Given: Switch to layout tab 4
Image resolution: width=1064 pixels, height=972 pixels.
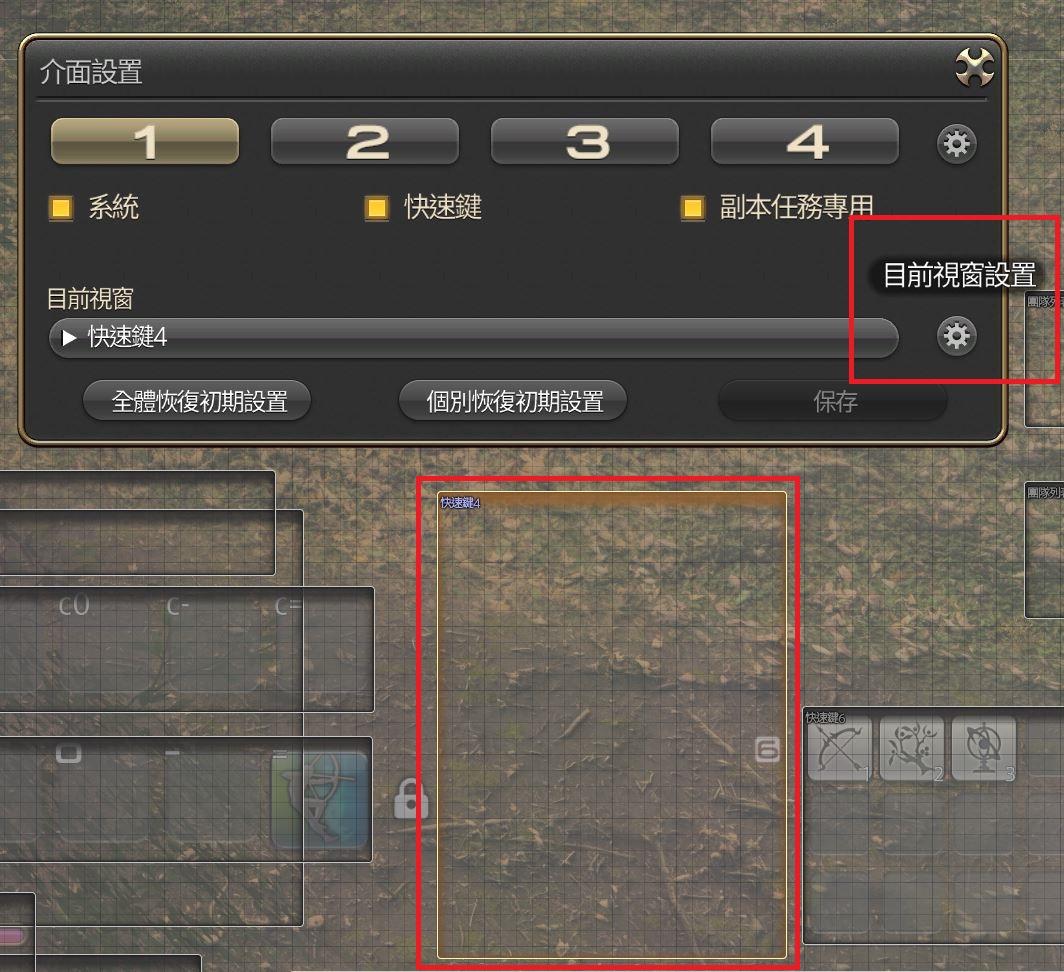Looking at the screenshot, I should [x=805, y=142].
